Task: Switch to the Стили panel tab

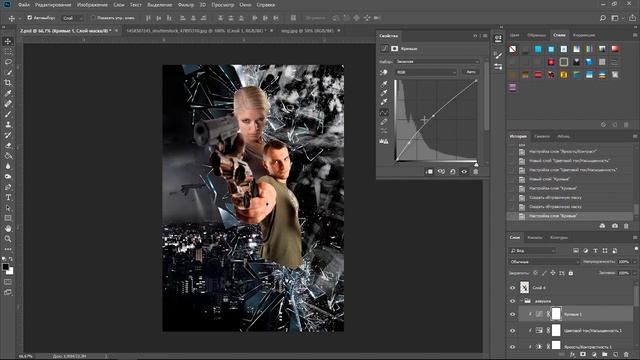Action: pyautogui.click(x=559, y=35)
